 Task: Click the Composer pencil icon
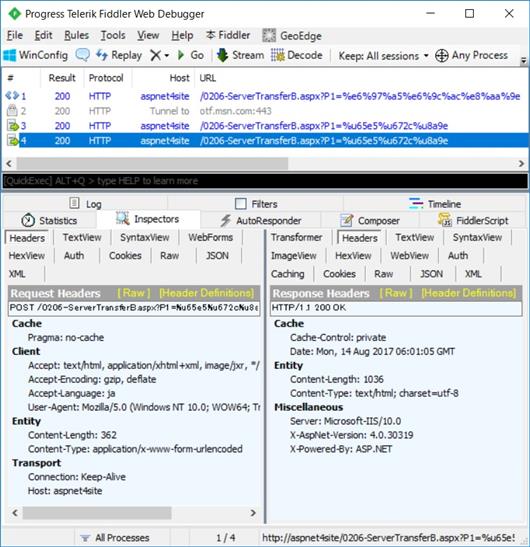[x=346, y=220]
